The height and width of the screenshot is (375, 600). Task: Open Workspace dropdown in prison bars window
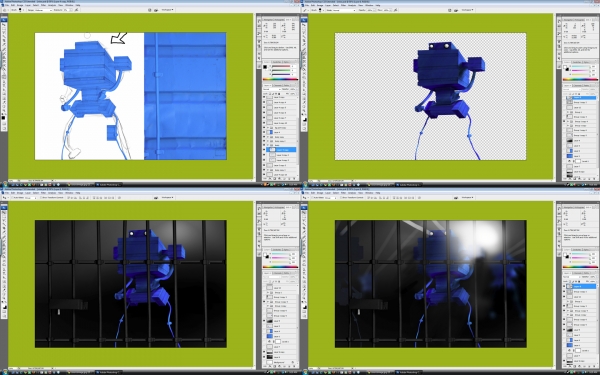[167, 197]
